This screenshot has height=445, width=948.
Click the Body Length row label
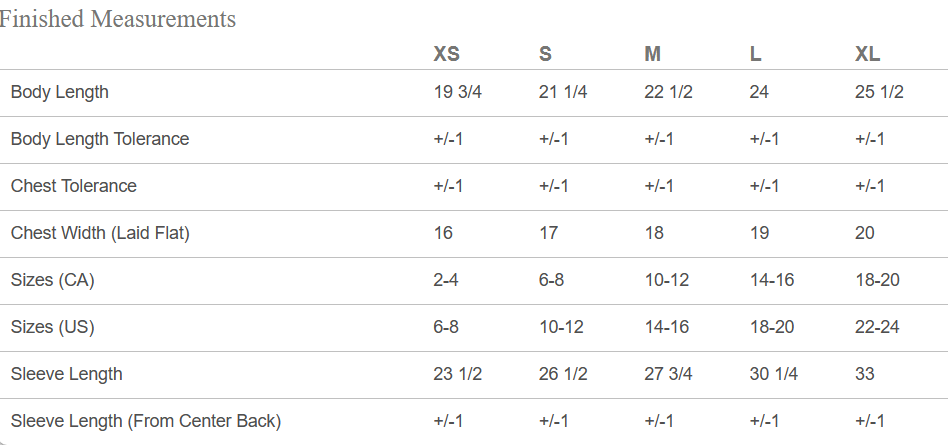(60, 92)
